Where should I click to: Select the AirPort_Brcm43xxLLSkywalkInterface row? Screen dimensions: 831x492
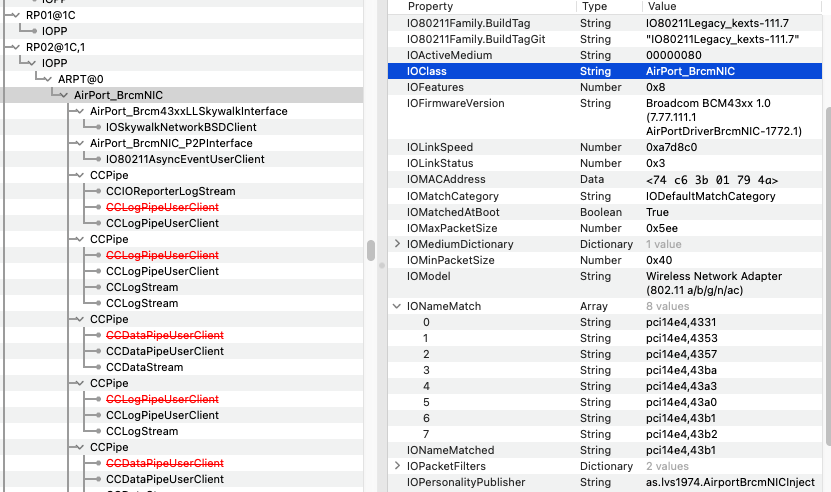(x=182, y=111)
